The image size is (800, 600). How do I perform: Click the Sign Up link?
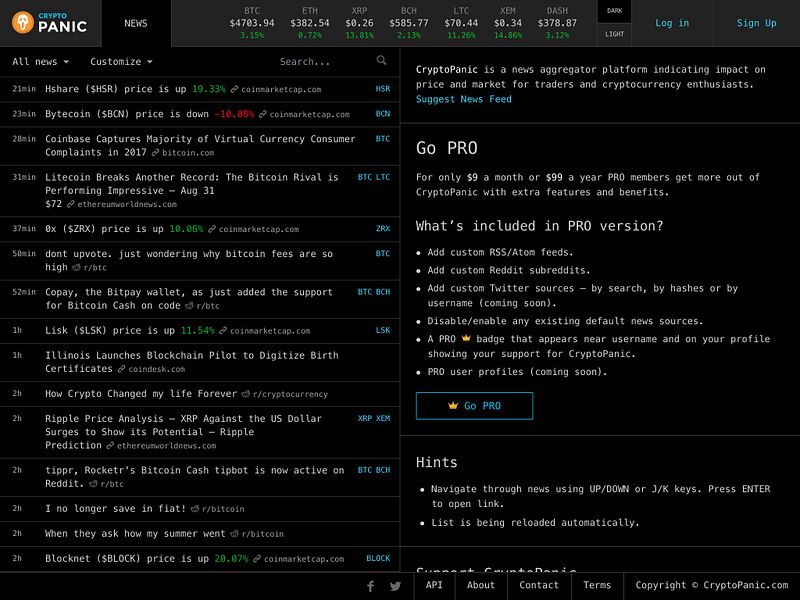pyautogui.click(x=756, y=23)
